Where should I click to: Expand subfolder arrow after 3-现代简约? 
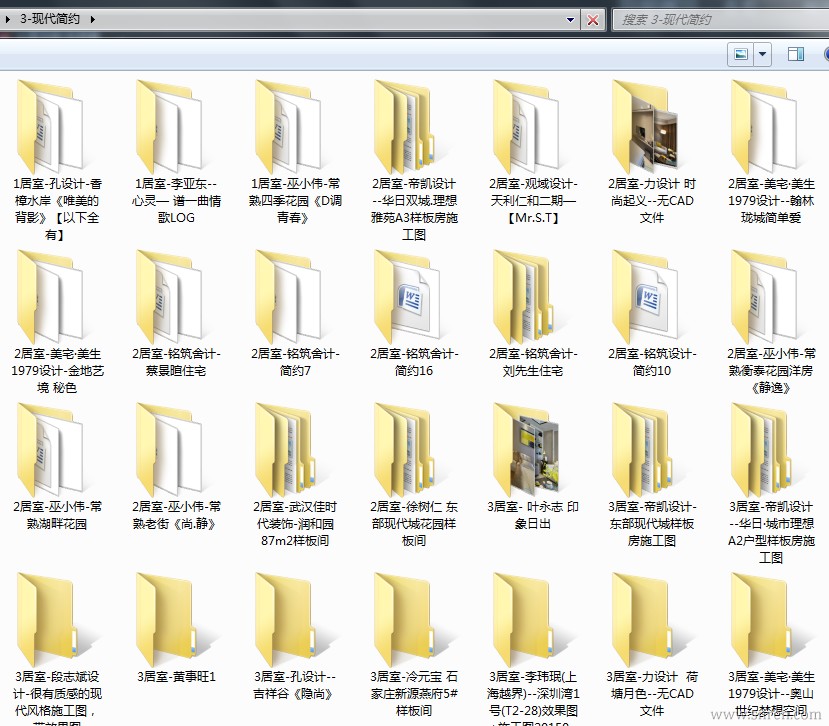(x=93, y=20)
